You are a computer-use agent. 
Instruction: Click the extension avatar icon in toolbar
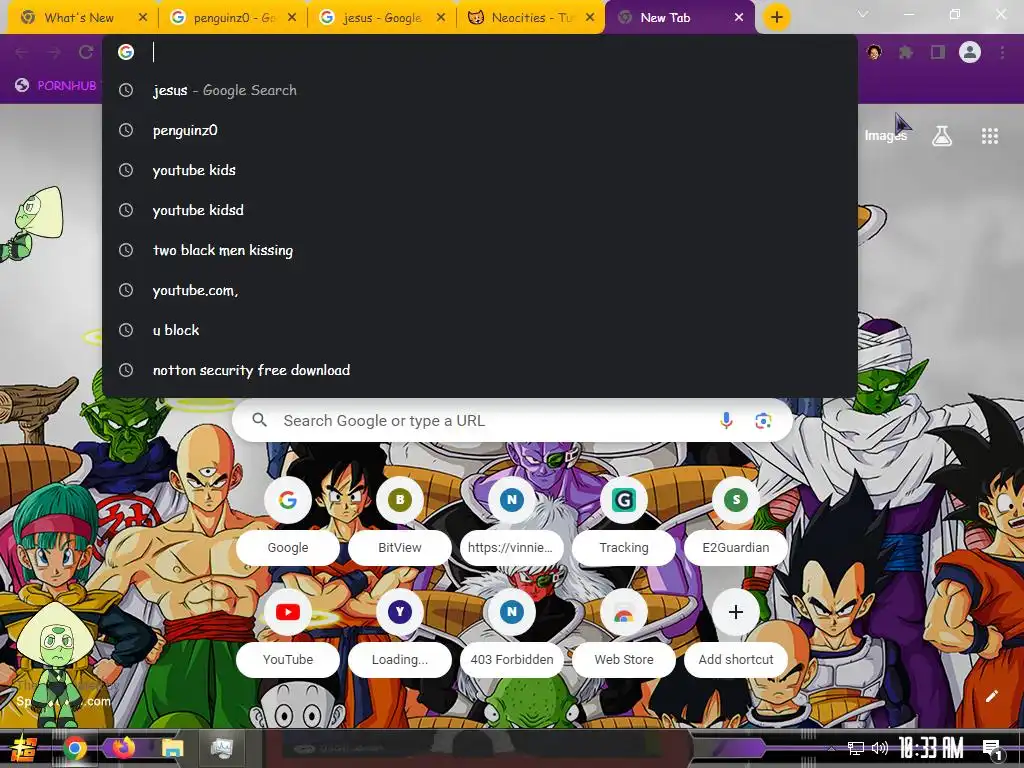pyautogui.click(x=874, y=52)
